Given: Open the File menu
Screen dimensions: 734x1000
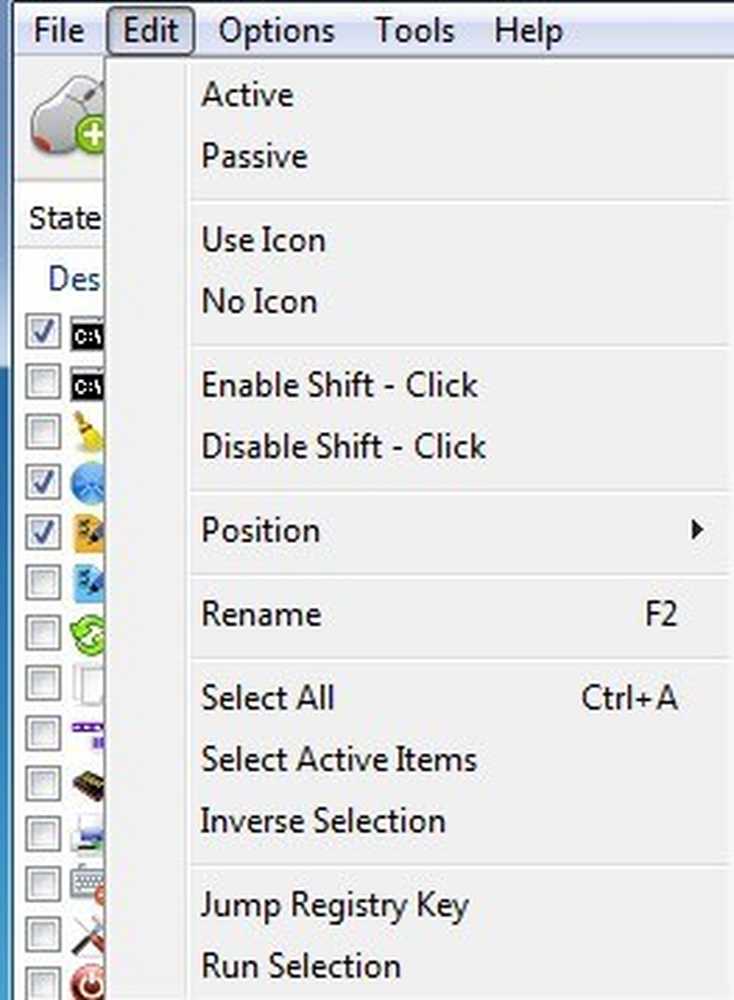Looking at the screenshot, I should (59, 31).
